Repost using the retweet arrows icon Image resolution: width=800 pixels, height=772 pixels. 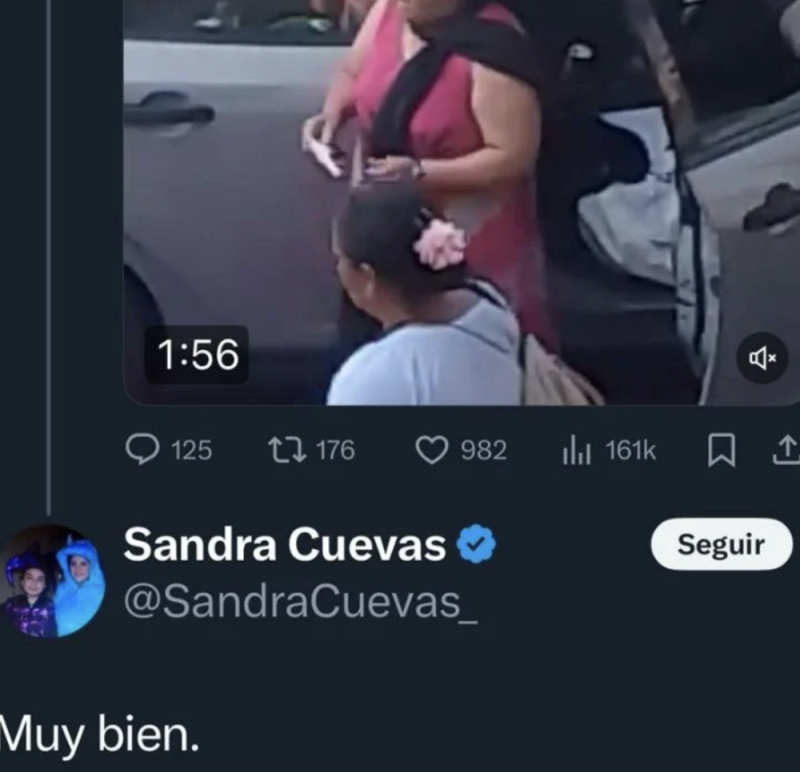click(x=287, y=450)
